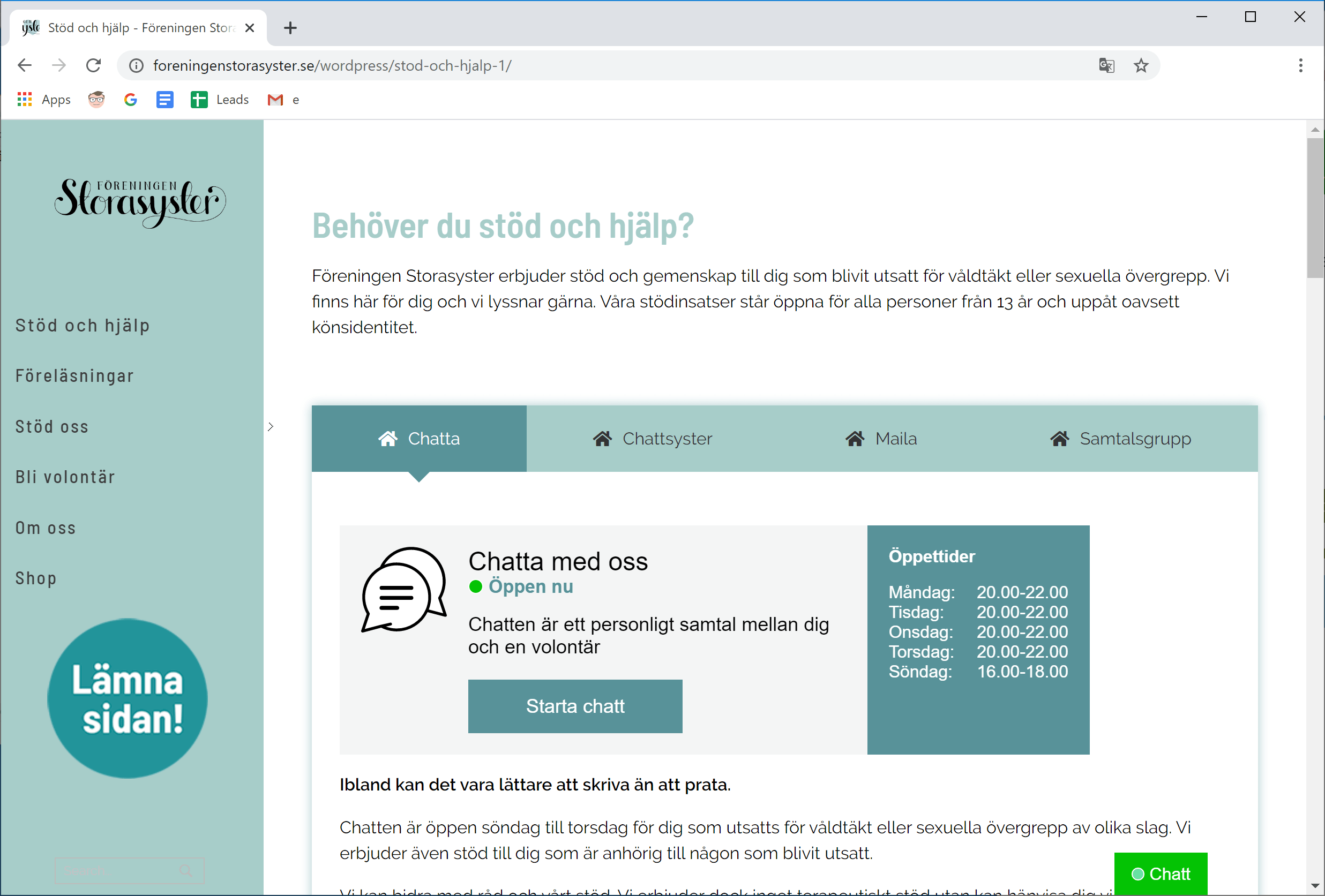Screen dimensions: 1325x896
Task: Bookmark this page with the star icon
Action: (1141, 65)
